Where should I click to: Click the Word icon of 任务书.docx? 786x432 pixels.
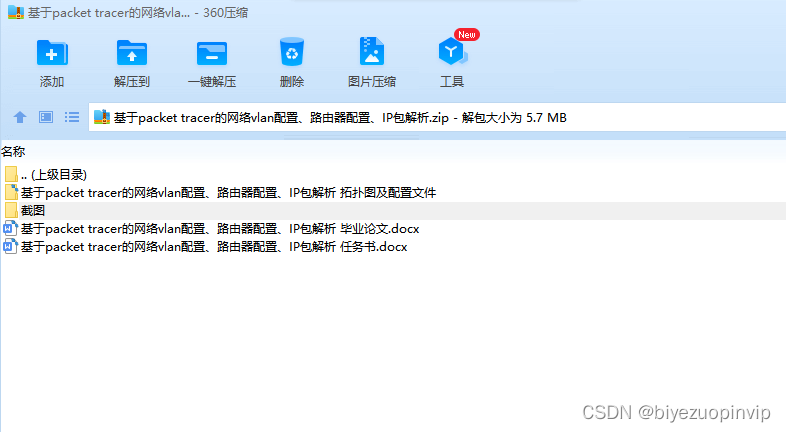coord(11,247)
